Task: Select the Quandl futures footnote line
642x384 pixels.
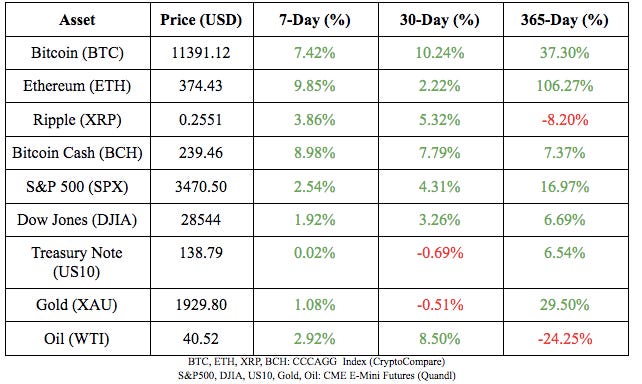Action: [x=316, y=375]
